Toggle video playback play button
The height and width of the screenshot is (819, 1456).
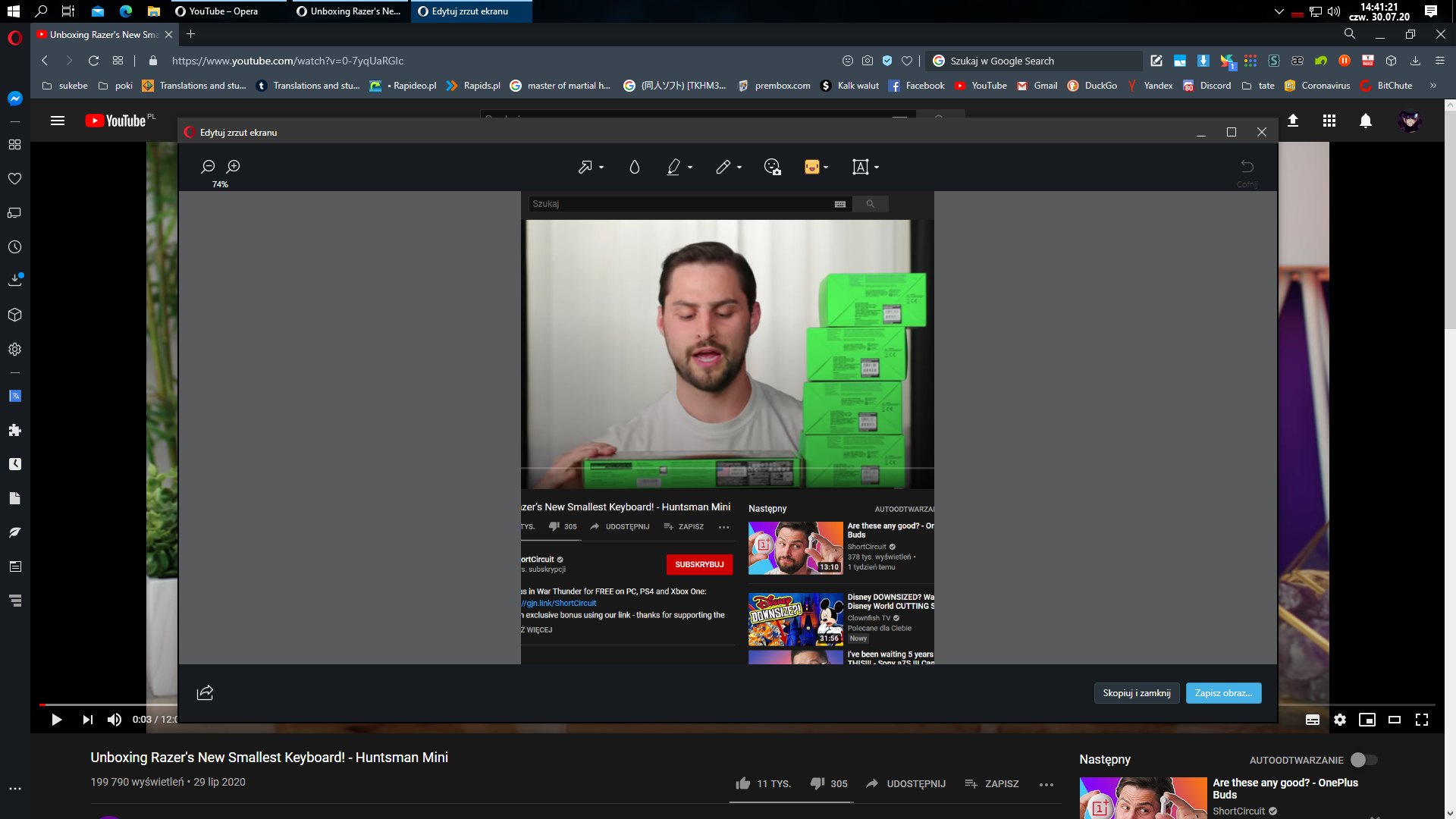[57, 719]
